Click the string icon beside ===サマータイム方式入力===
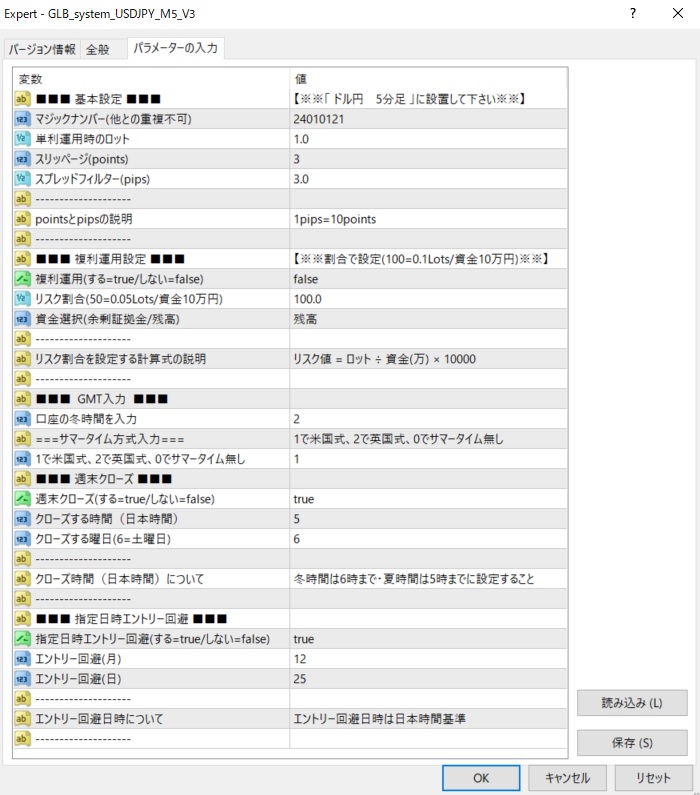Screen dimensions: 700x795 tap(22, 439)
